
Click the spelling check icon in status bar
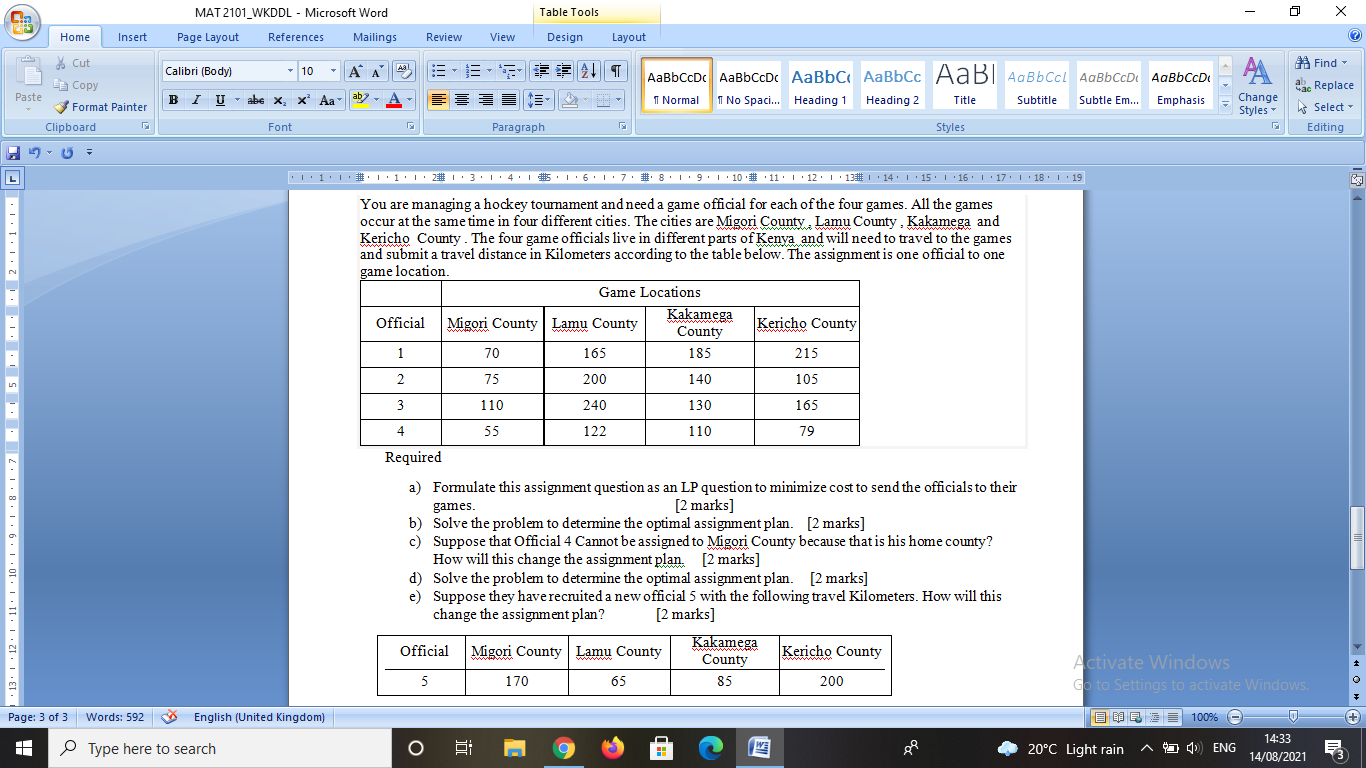coord(169,717)
